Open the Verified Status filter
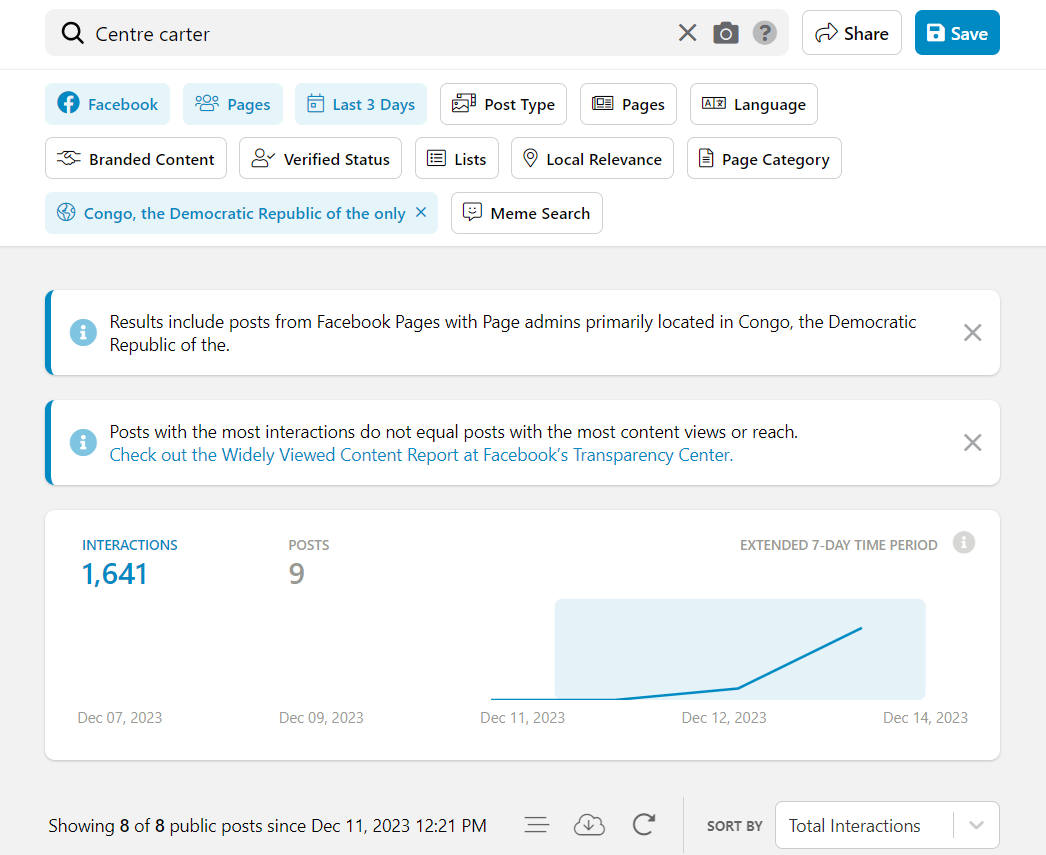The image size is (1046, 855). pos(320,159)
